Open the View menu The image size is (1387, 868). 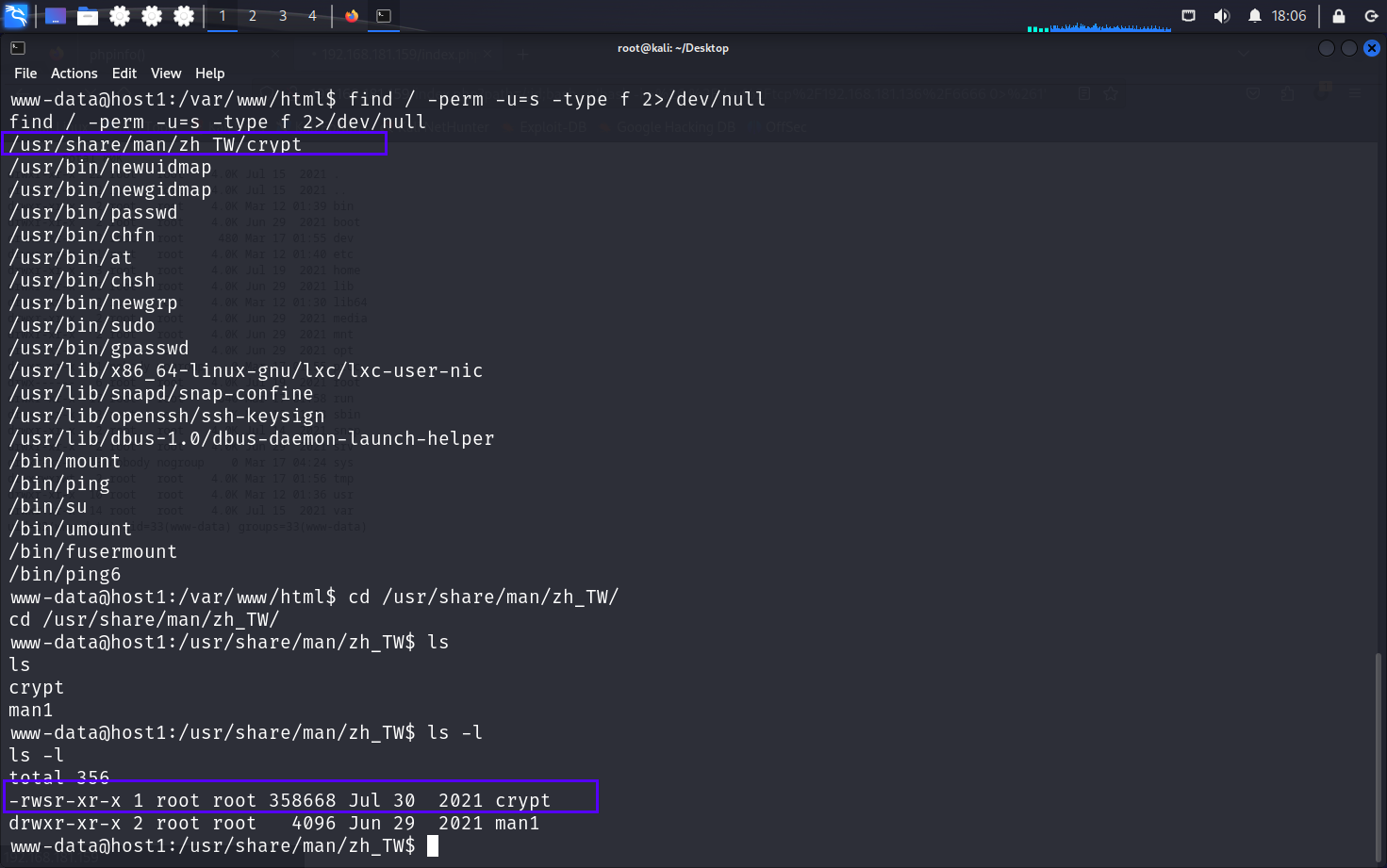point(166,74)
